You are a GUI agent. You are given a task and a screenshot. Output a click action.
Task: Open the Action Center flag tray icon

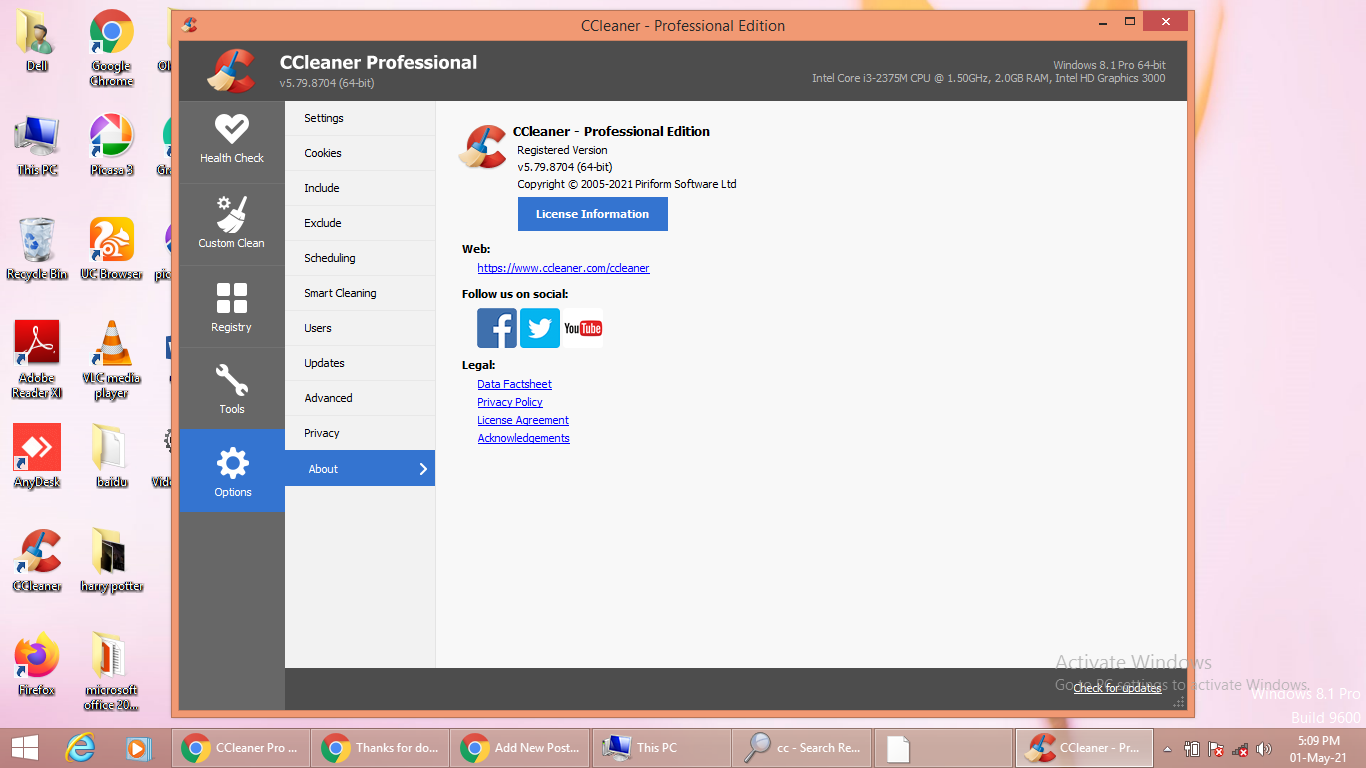click(x=1216, y=748)
